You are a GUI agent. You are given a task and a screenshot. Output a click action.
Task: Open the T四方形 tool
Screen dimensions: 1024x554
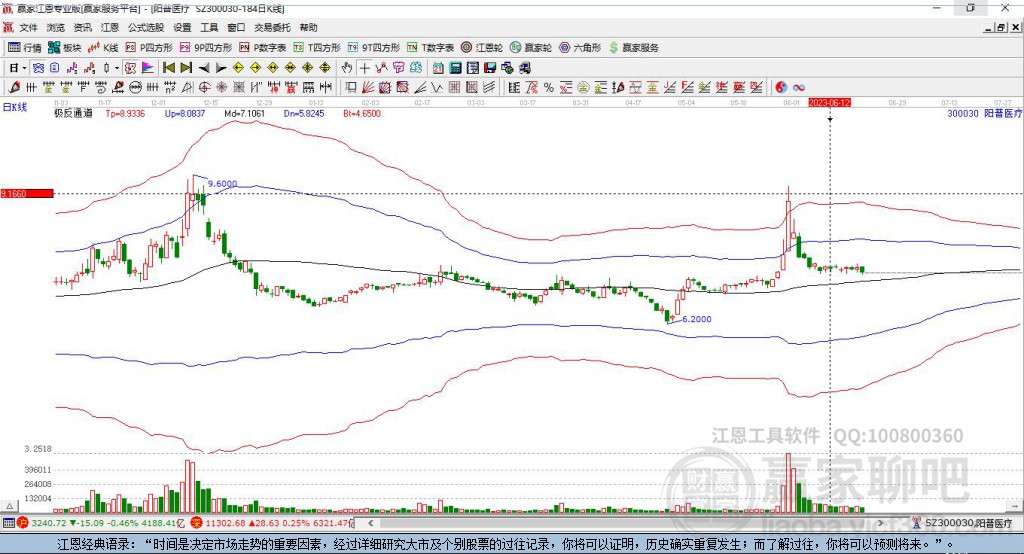point(317,48)
